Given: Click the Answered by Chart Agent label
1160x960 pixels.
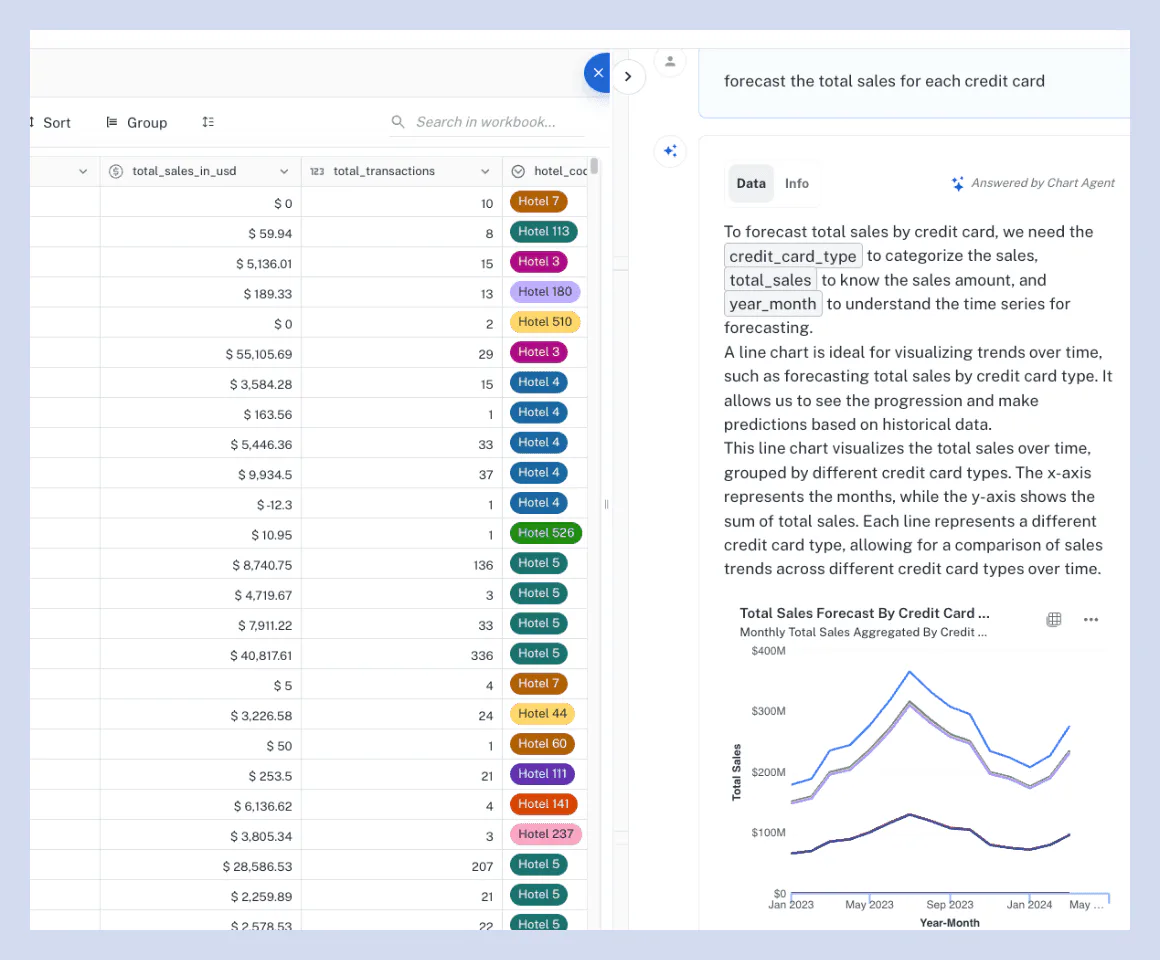Looking at the screenshot, I should point(1042,183).
